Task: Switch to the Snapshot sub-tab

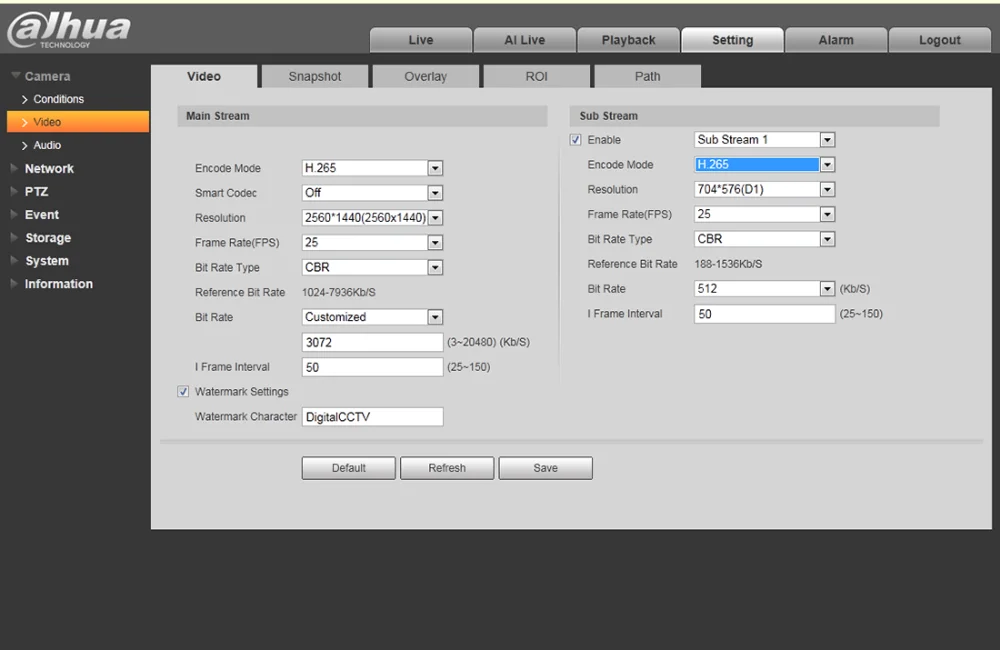Action: (x=315, y=77)
